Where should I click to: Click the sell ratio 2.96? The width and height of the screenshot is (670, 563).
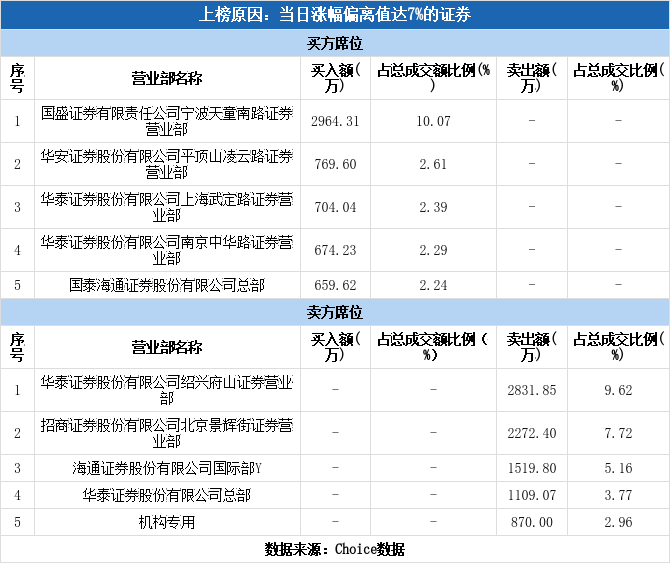pos(618,522)
